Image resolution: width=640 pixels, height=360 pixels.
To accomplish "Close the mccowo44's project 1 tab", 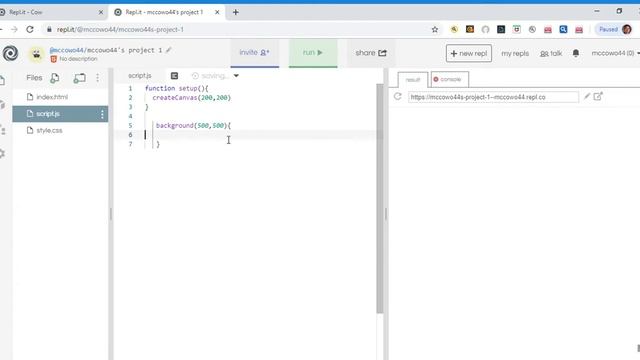I will [x=217, y=12].
